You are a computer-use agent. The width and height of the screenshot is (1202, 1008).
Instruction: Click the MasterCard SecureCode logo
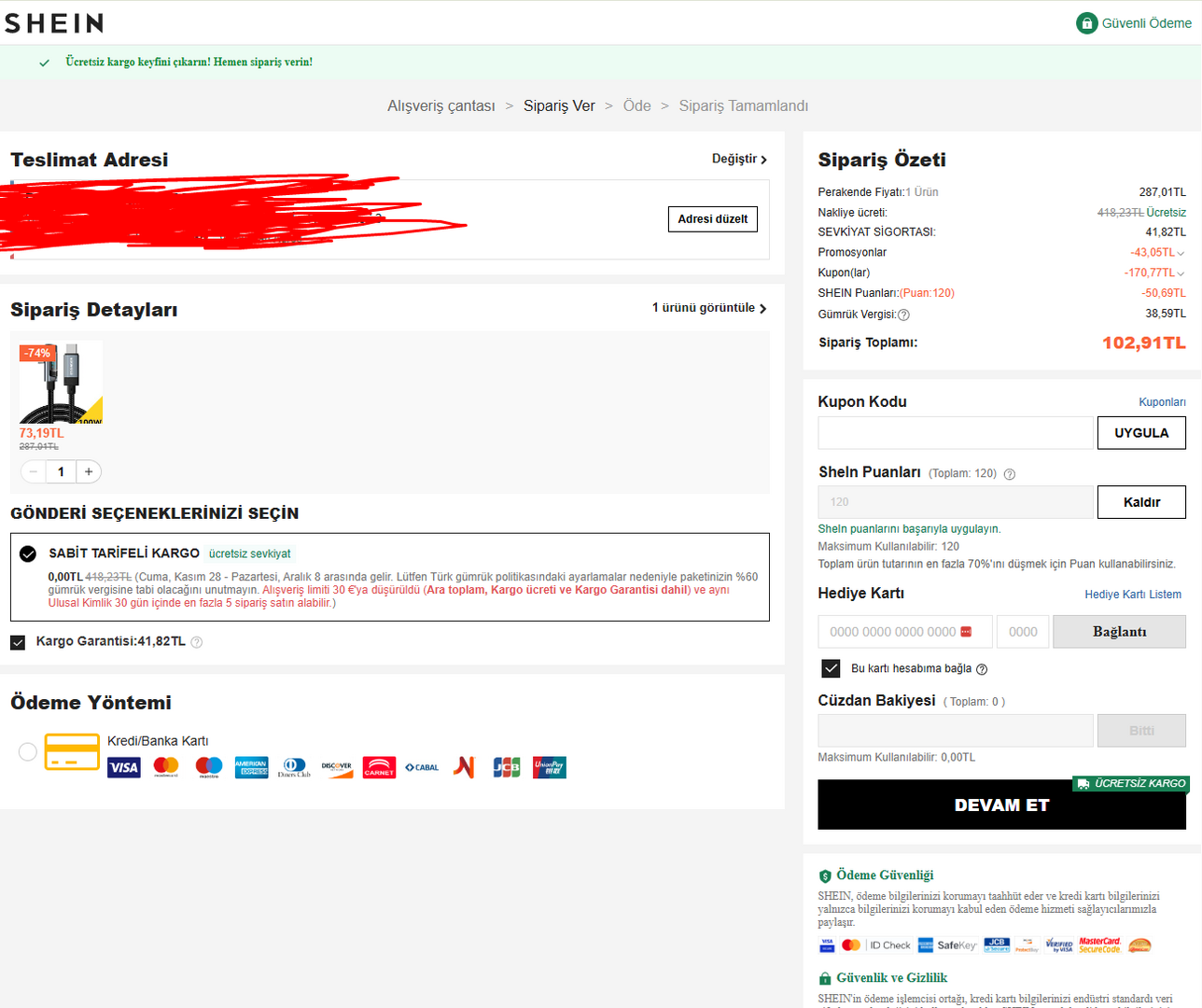click(x=1099, y=945)
